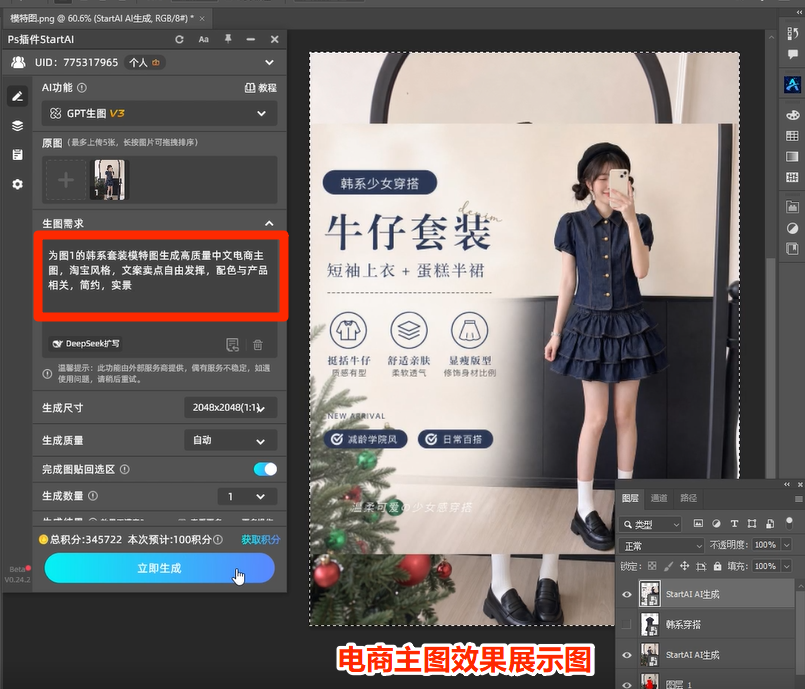This screenshot has width=805, height=689.
Task: Expand the UID account dropdown
Action: pos(269,63)
